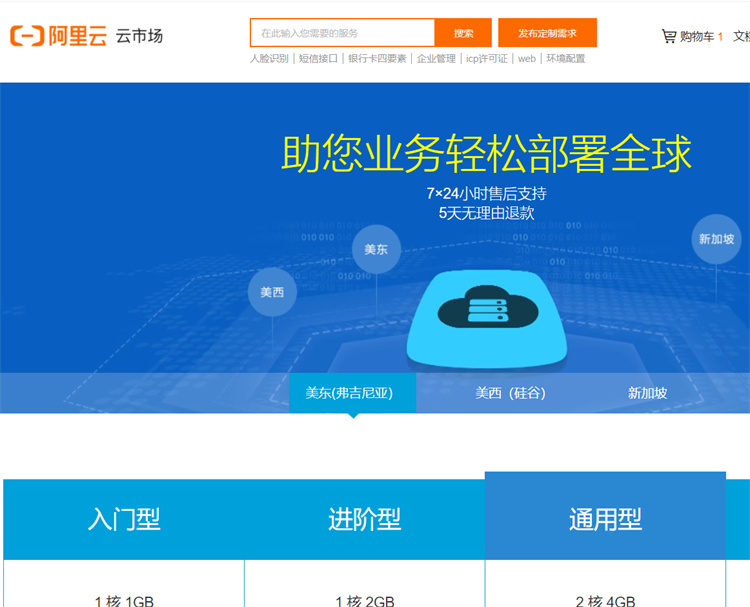Switch to the 新加坡 region tab
The height and width of the screenshot is (607, 750).
647,393
